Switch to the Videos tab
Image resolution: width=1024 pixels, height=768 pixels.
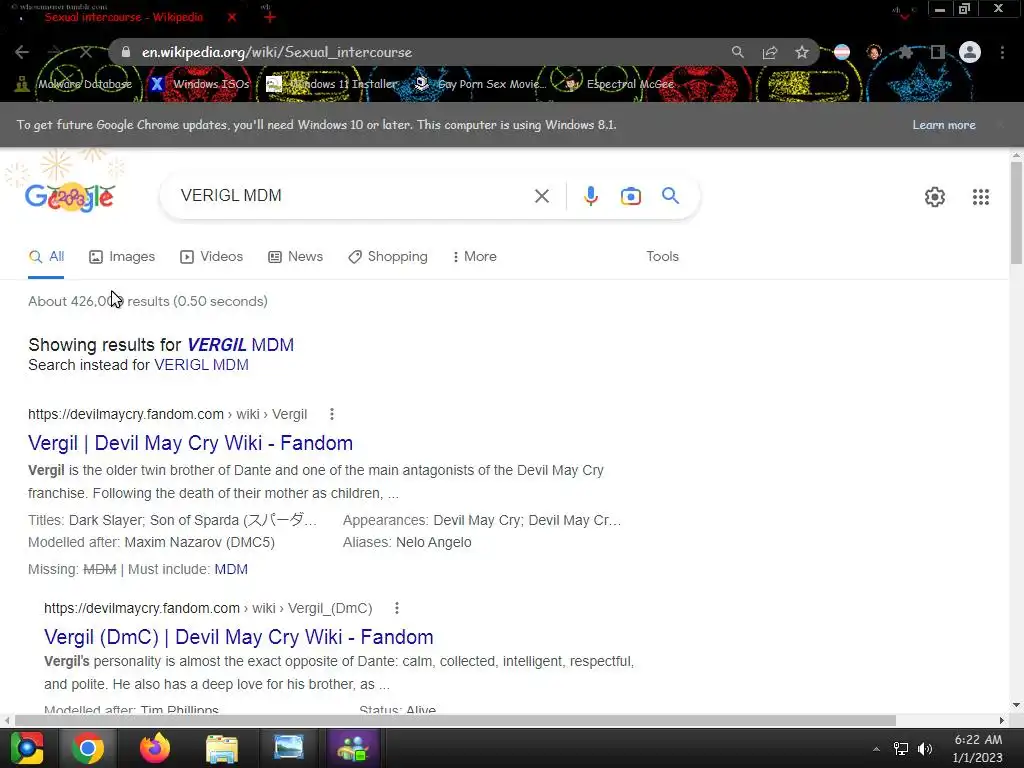212,257
